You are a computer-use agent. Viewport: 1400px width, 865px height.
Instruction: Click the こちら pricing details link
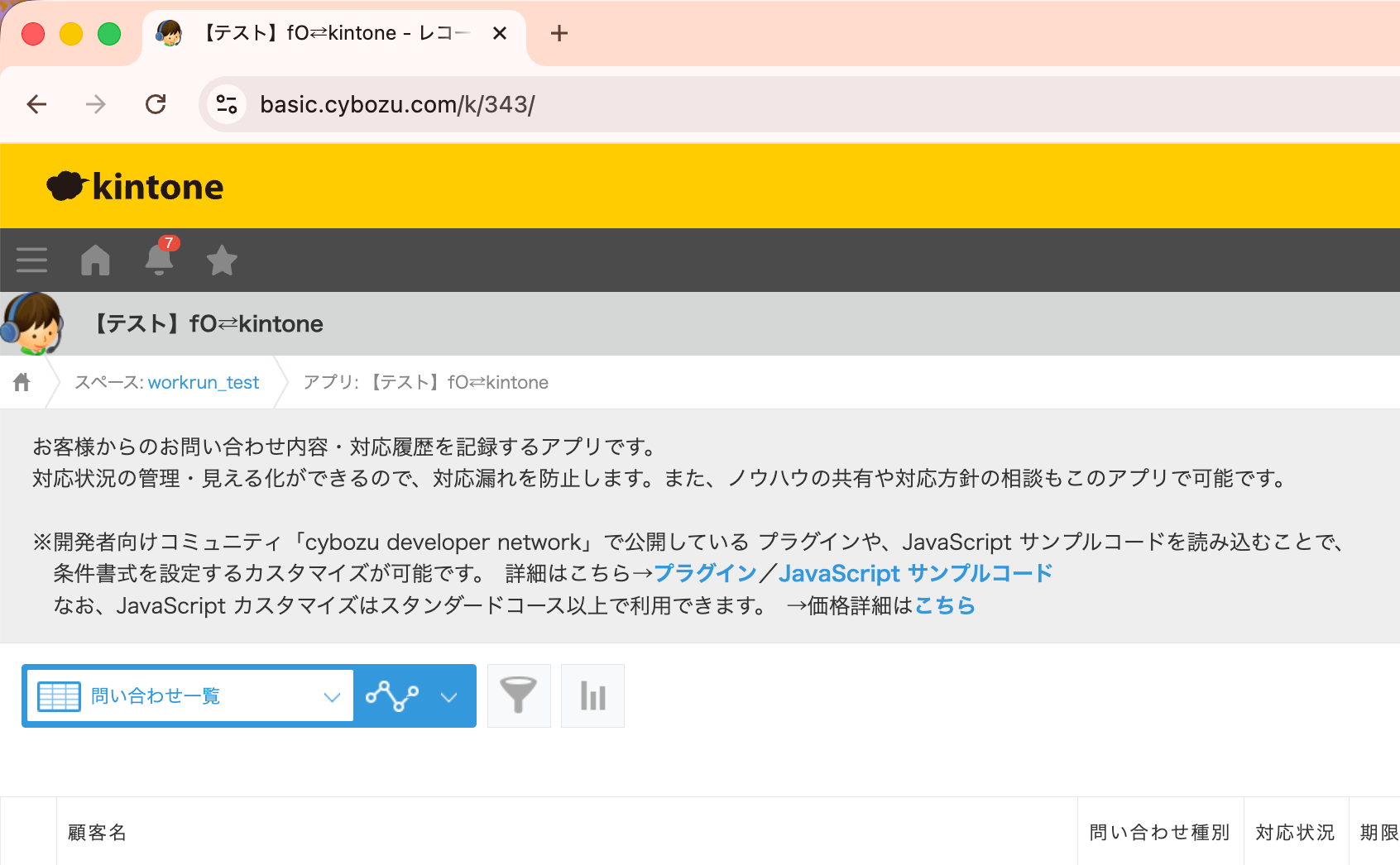tap(944, 605)
